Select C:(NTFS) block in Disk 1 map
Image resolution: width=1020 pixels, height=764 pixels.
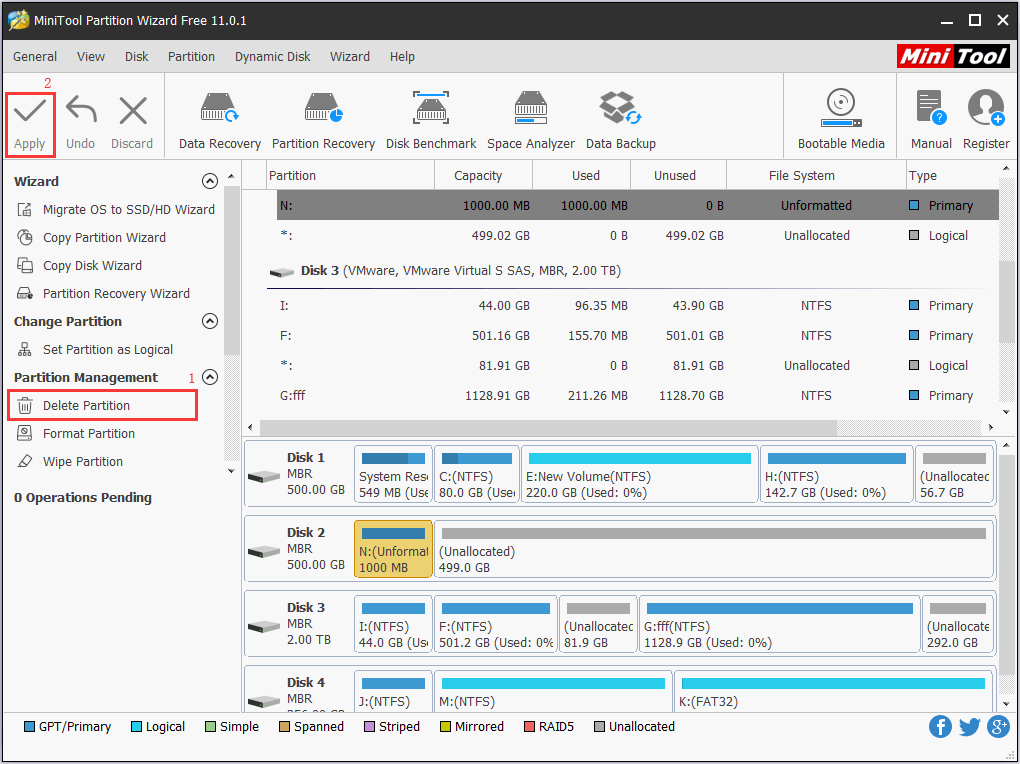click(476, 474)
